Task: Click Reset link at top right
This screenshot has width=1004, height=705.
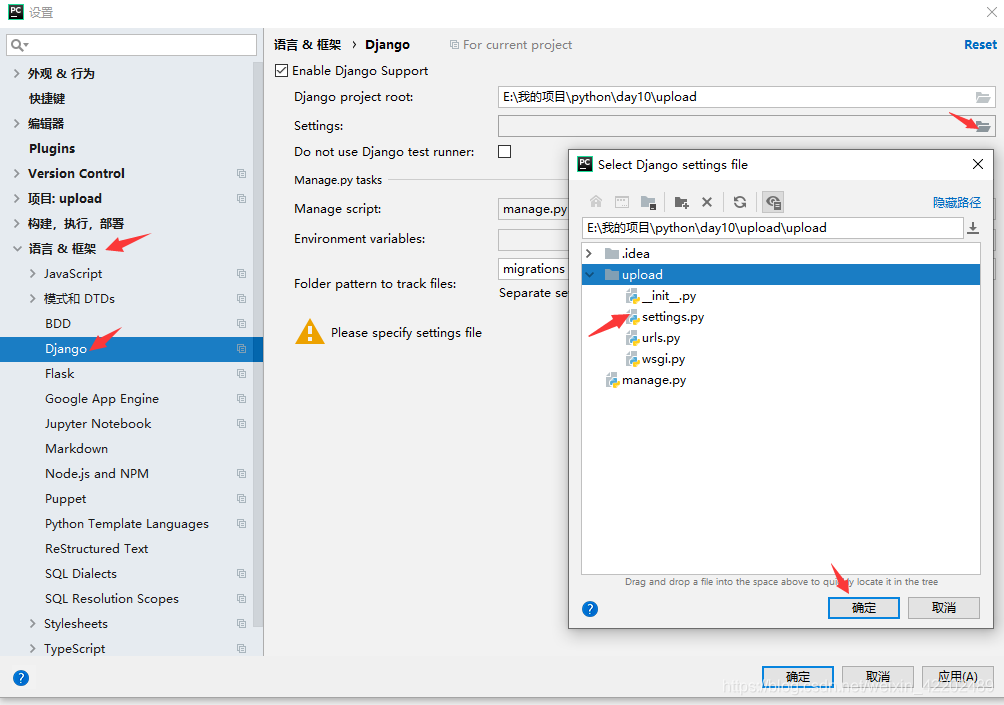Action: click(980, 45)
